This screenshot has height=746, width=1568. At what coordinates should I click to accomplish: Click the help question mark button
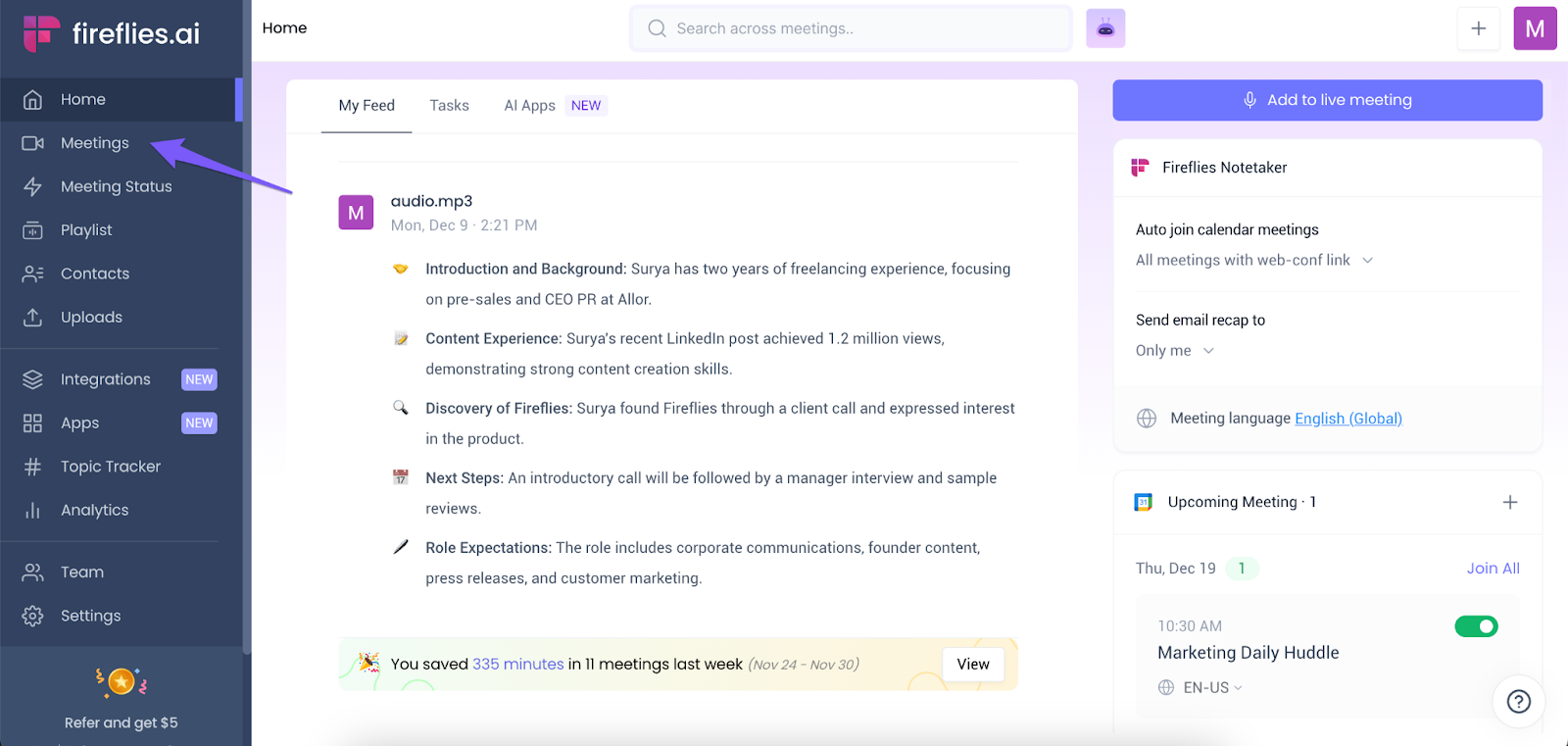pyautogui.click(x=1519, y=701)
